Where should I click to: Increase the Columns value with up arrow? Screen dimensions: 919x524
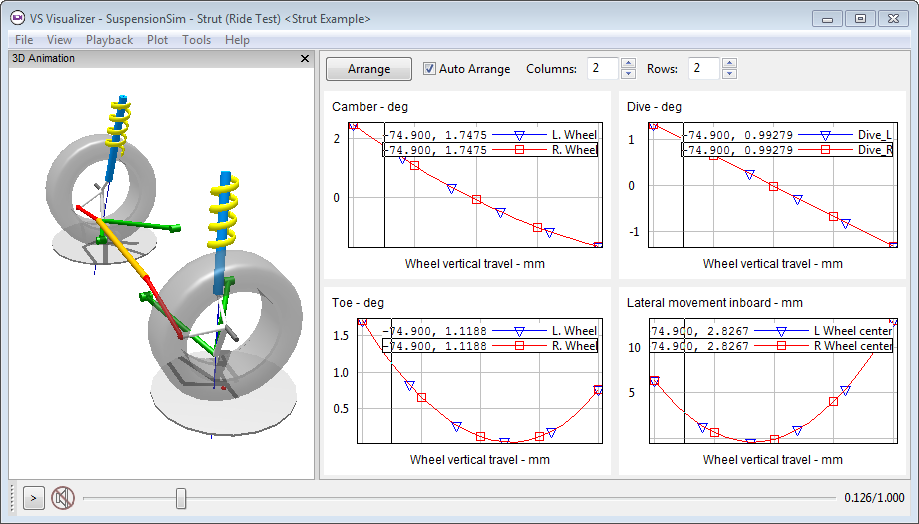coord(628,64)
